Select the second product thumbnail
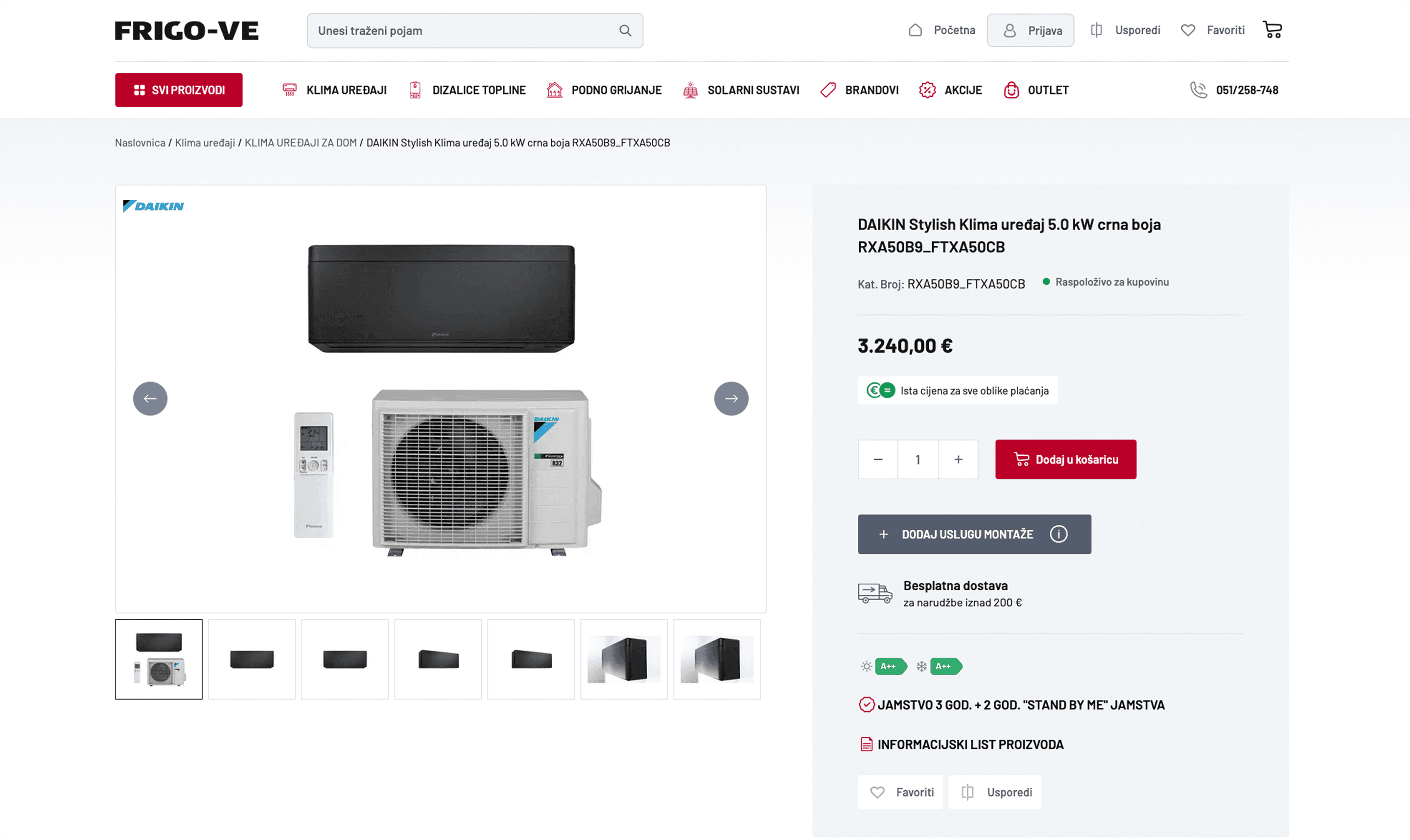This screenshot has width=1410, height=840. click(x=252, y=659)
